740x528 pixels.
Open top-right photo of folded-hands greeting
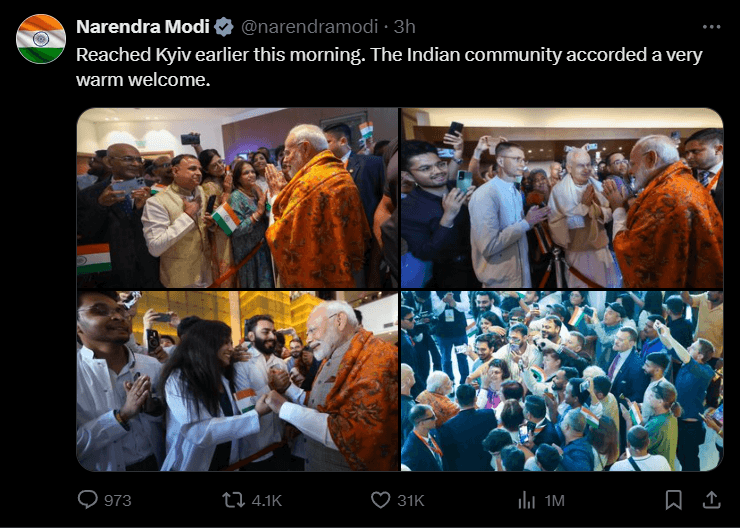562,197
